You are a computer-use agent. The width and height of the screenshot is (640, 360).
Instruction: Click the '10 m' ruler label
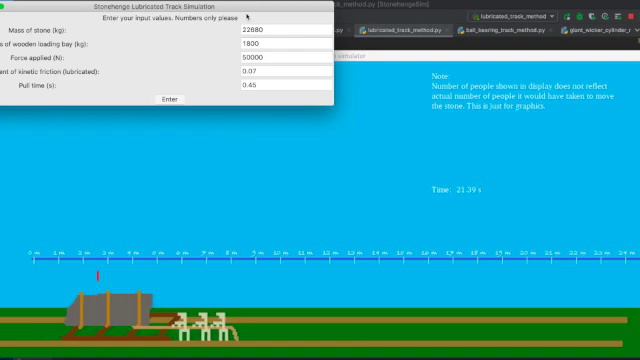pyautogui.click(x=280, y=253)
